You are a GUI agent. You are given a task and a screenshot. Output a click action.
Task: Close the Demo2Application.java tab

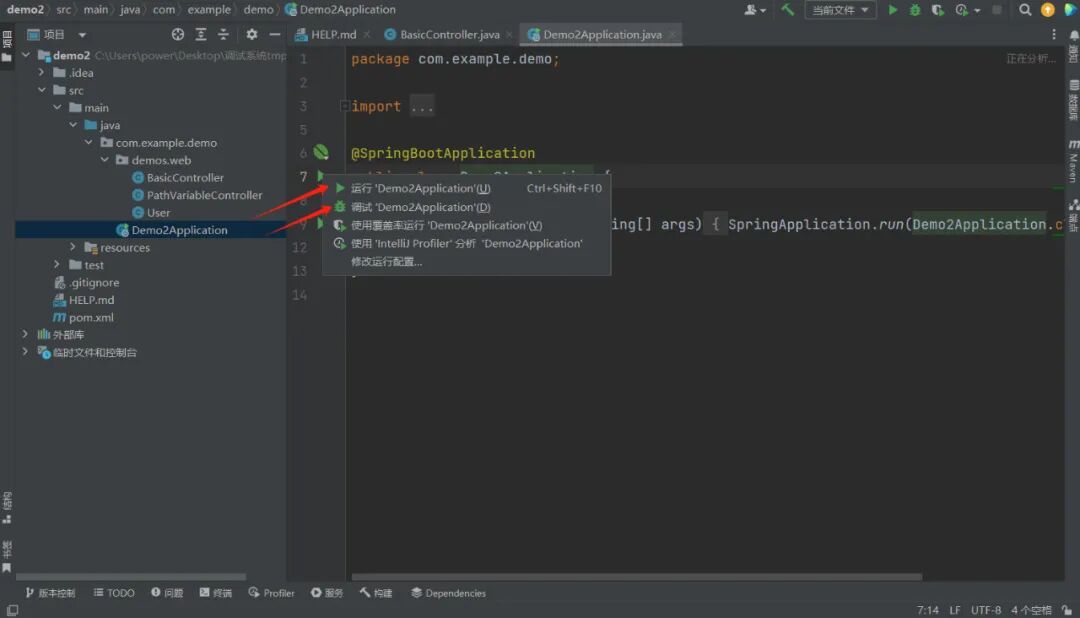672,34
